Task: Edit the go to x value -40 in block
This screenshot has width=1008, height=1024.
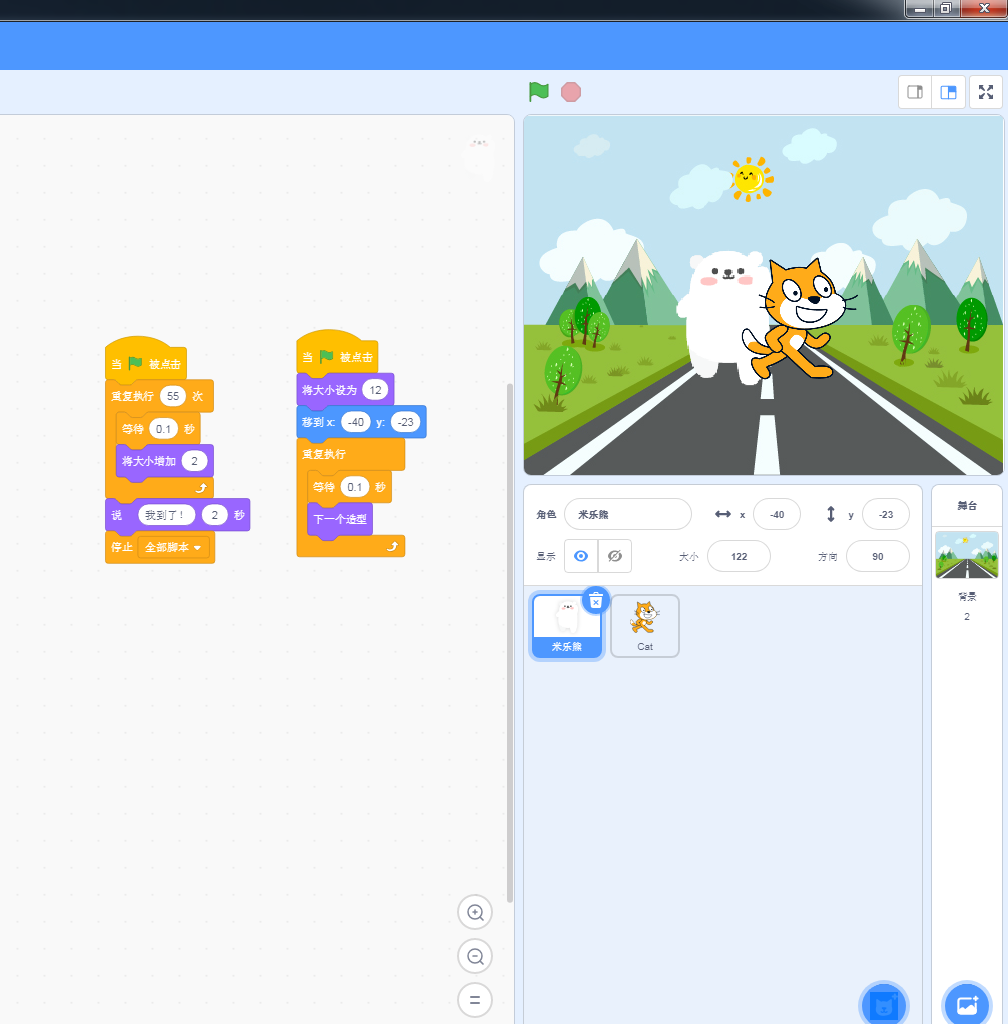Action: point(356,422)
